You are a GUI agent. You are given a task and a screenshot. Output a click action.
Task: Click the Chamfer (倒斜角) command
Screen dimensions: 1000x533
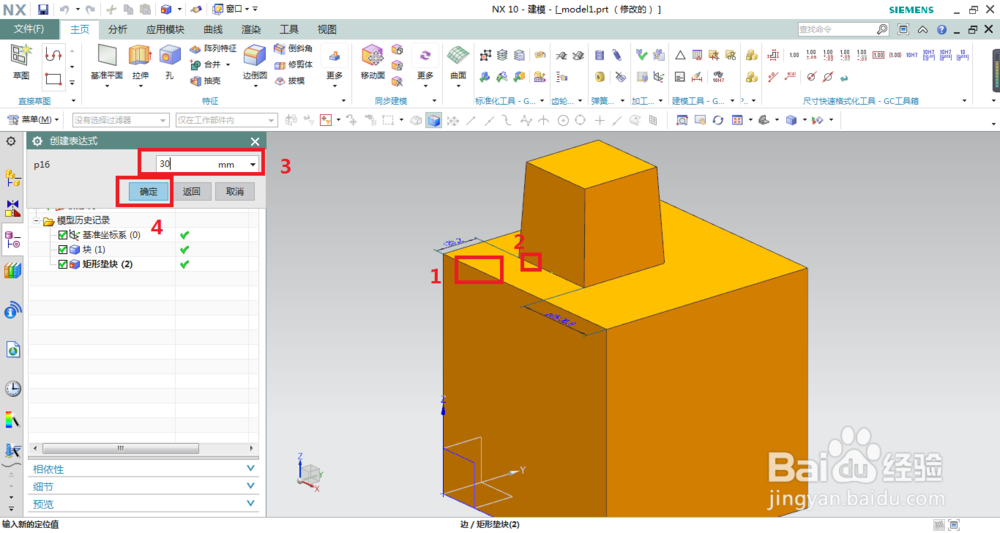click(293, 48)
